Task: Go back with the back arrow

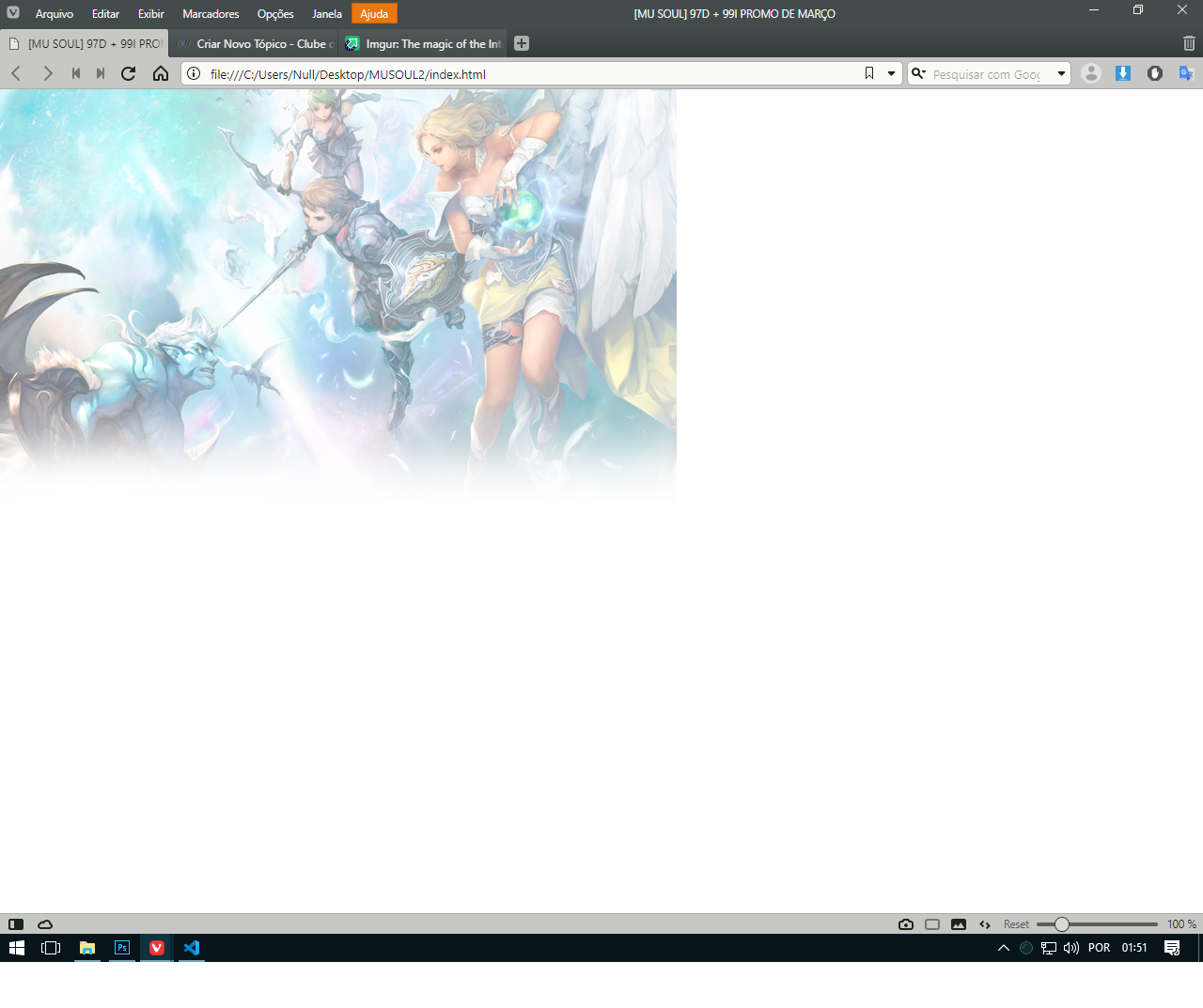Action: pos(16,73)
